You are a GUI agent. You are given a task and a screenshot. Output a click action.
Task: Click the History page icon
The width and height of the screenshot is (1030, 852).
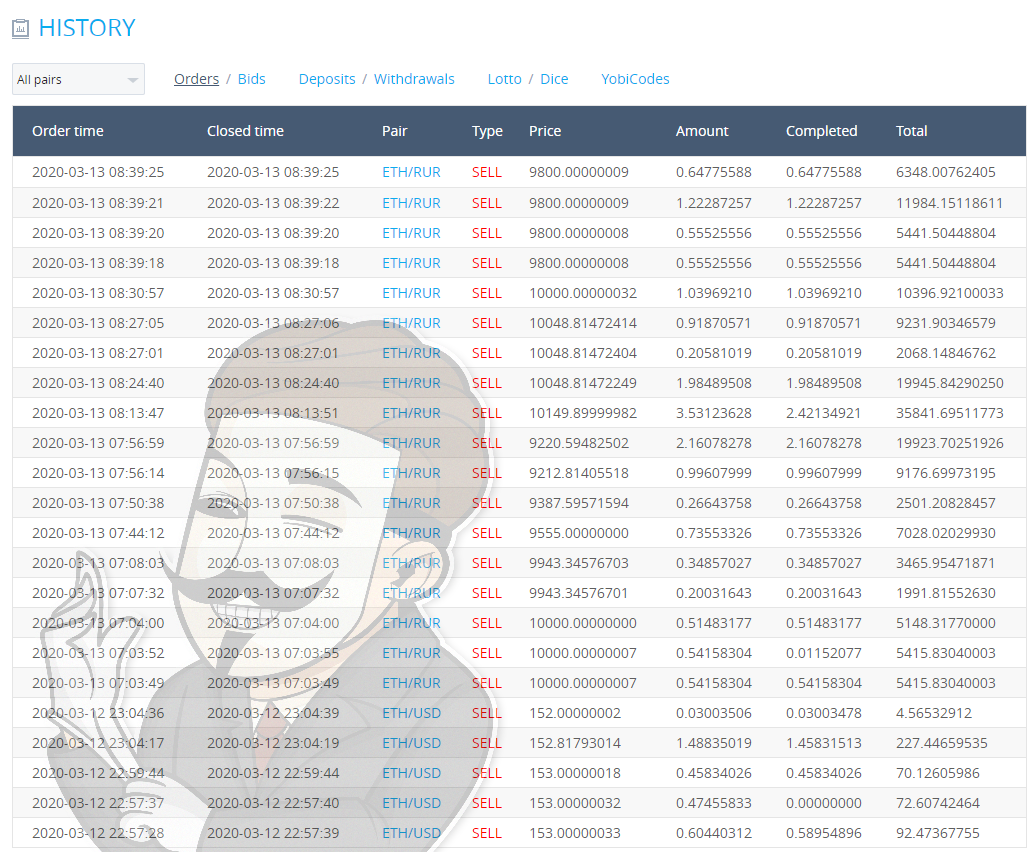click(x=20, y=28)
